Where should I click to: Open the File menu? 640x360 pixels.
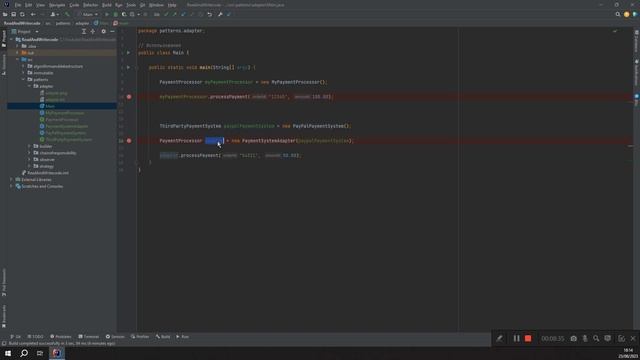click(x=18, y=5)
